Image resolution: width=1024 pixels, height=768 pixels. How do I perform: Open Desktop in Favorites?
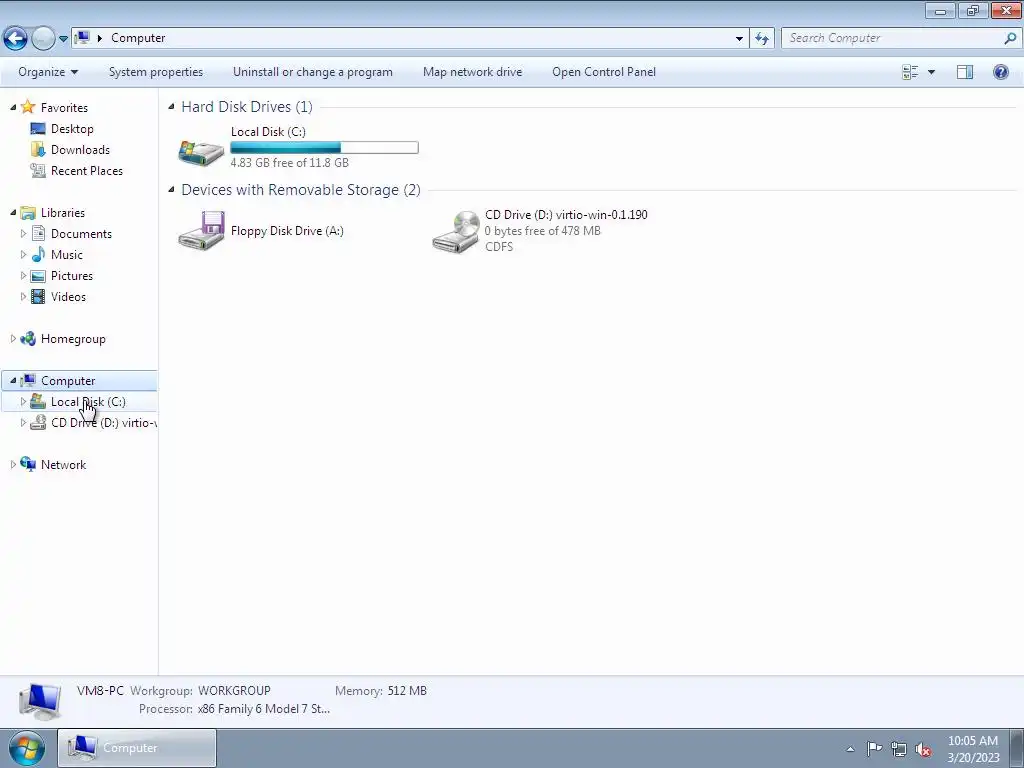click(x=72, y=129)
